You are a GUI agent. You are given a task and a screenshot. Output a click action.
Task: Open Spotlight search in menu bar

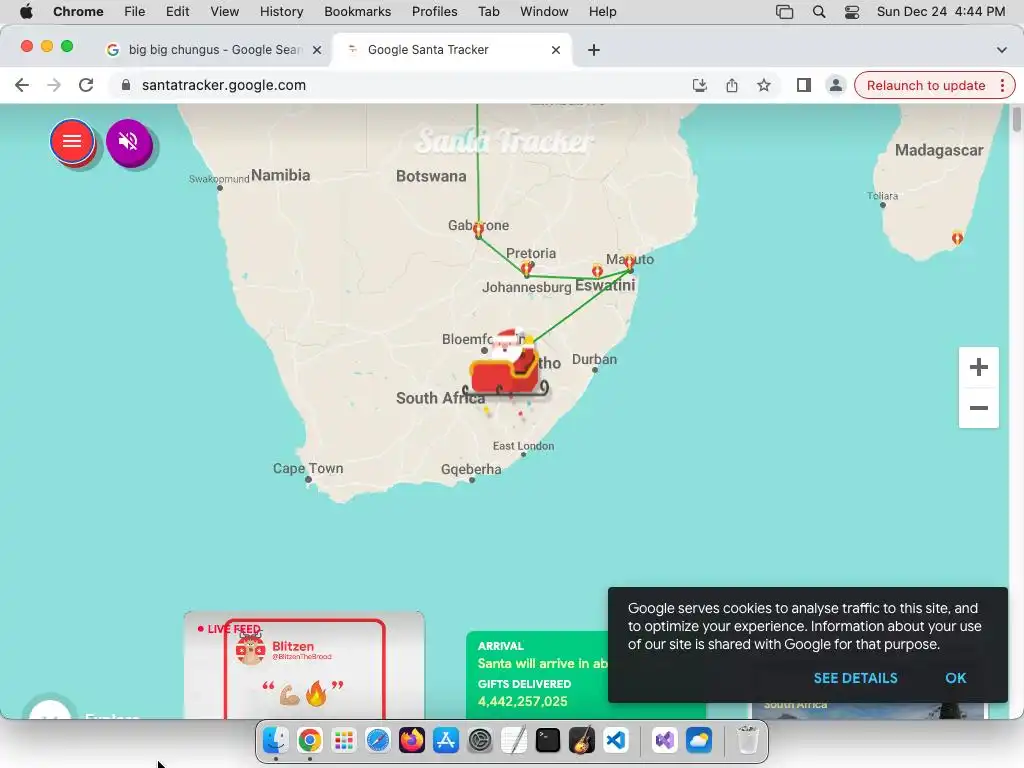pyautogui.click(x=819, y=12)
